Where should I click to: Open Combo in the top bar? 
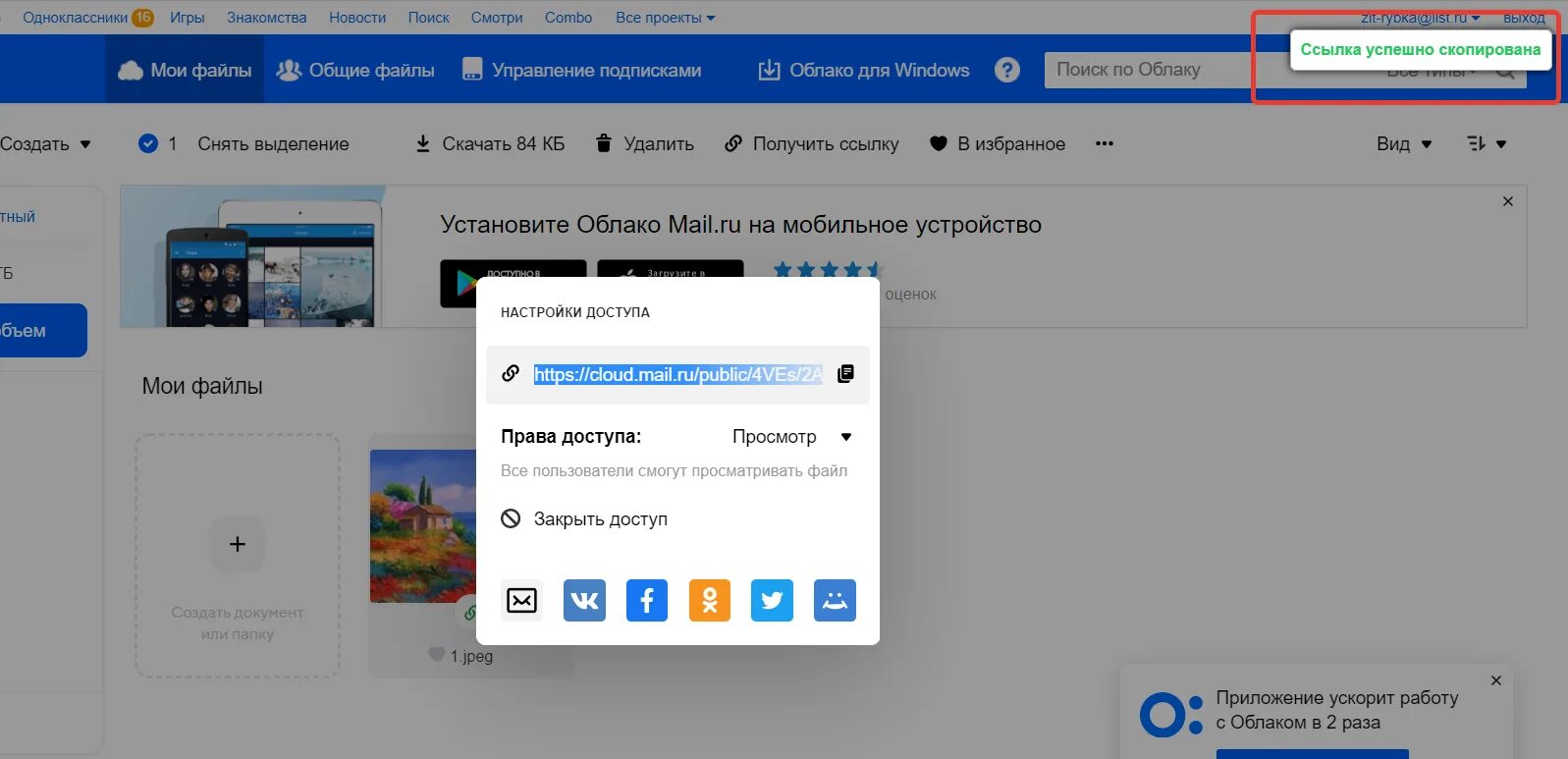pyautogui.click(x=568, y=18)
